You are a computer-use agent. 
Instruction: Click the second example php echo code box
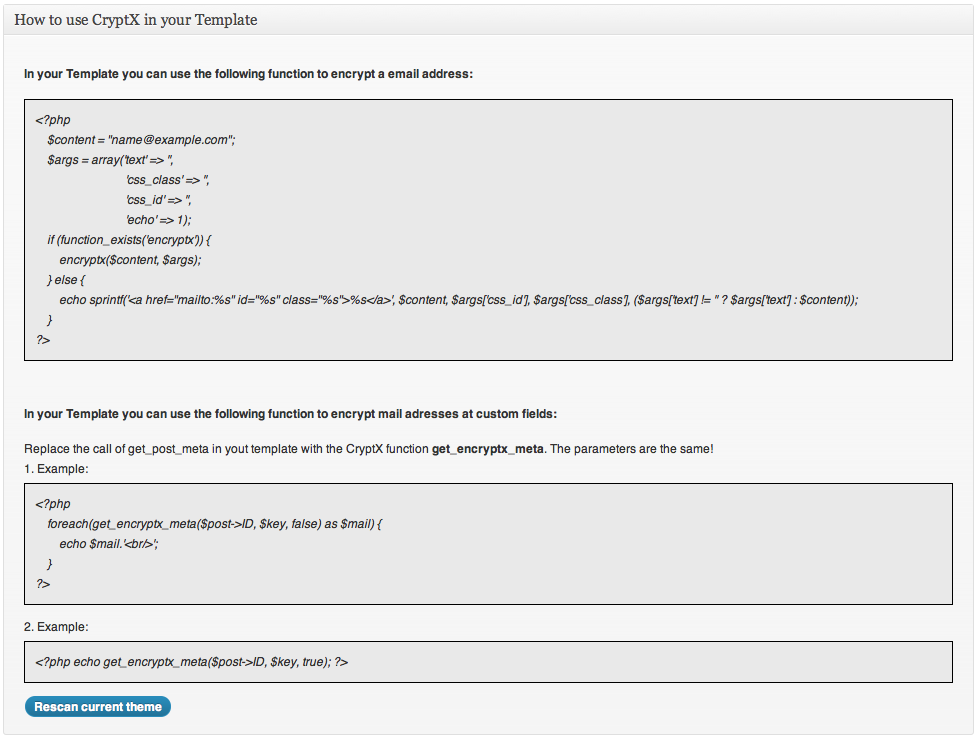488,662
